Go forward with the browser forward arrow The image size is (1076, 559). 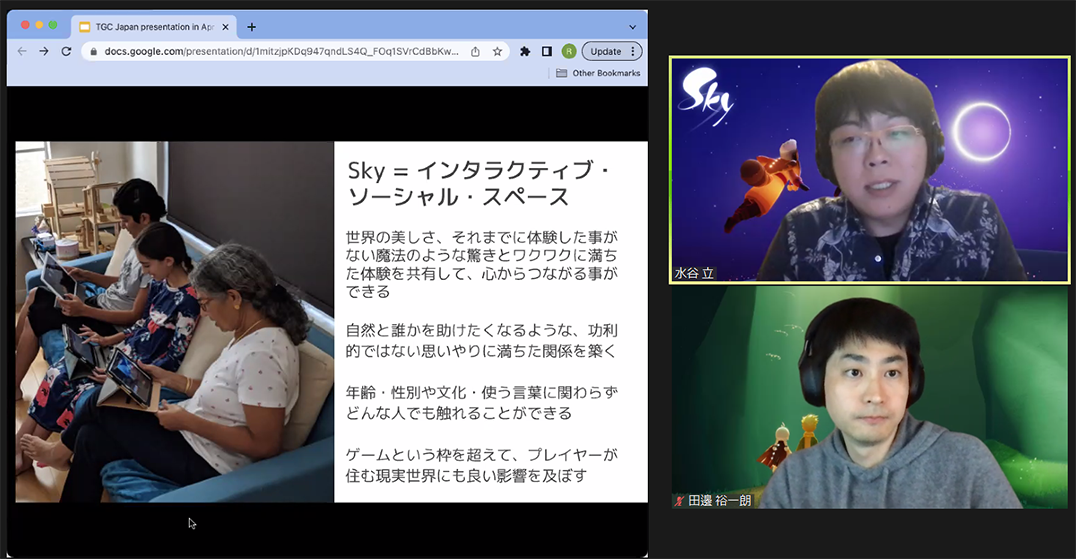(44, 51)
